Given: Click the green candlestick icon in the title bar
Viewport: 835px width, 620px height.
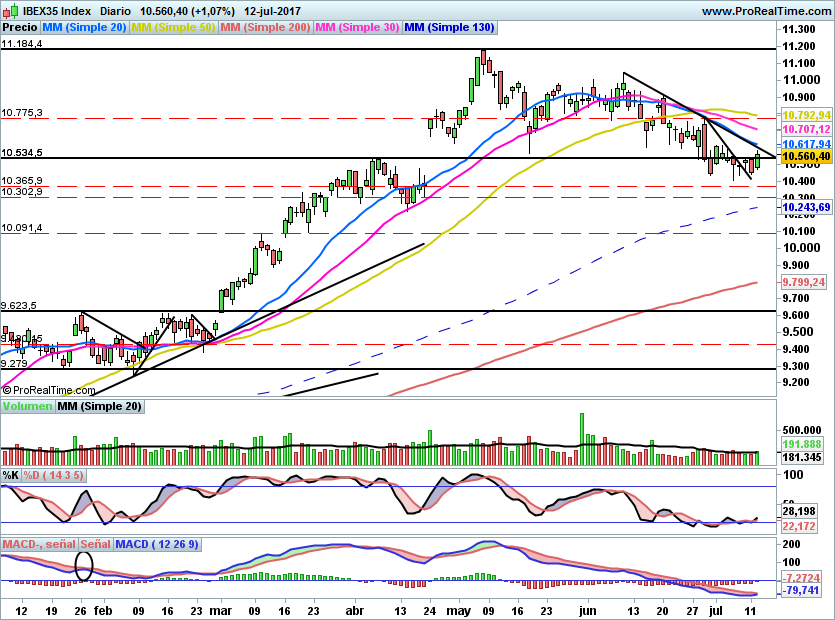Looking at the screenshot, I should coord(14,10).
